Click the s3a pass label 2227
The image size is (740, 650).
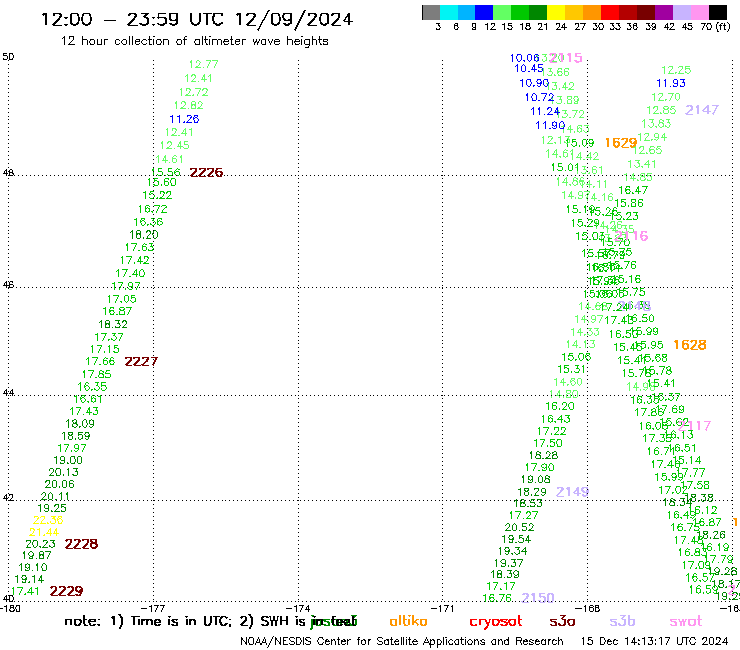coord(141,362)
